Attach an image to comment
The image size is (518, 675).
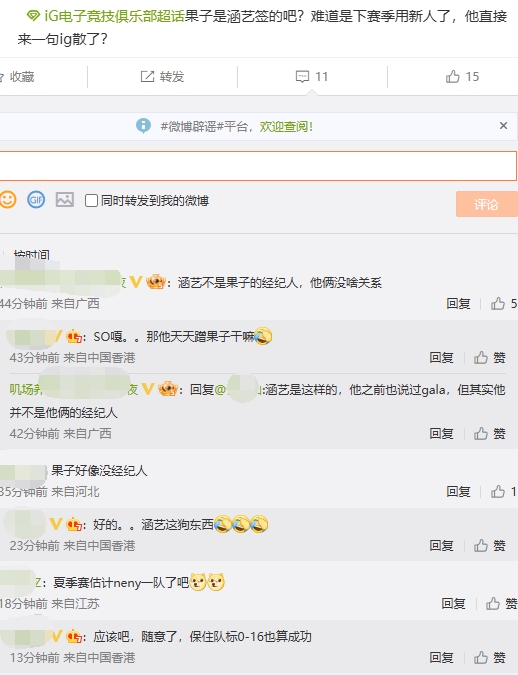pyautogui.click(x=65, y=200)
